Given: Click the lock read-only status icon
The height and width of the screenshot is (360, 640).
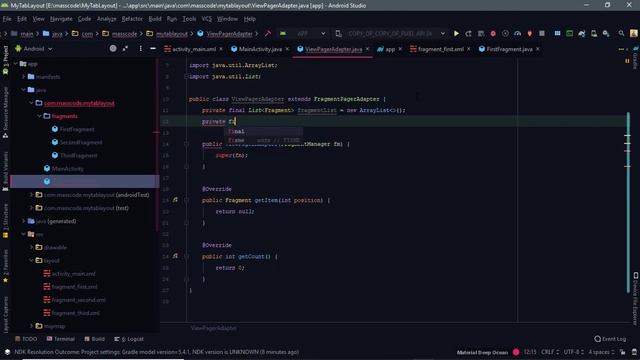Looking at the screenshot, I should 622,352.
